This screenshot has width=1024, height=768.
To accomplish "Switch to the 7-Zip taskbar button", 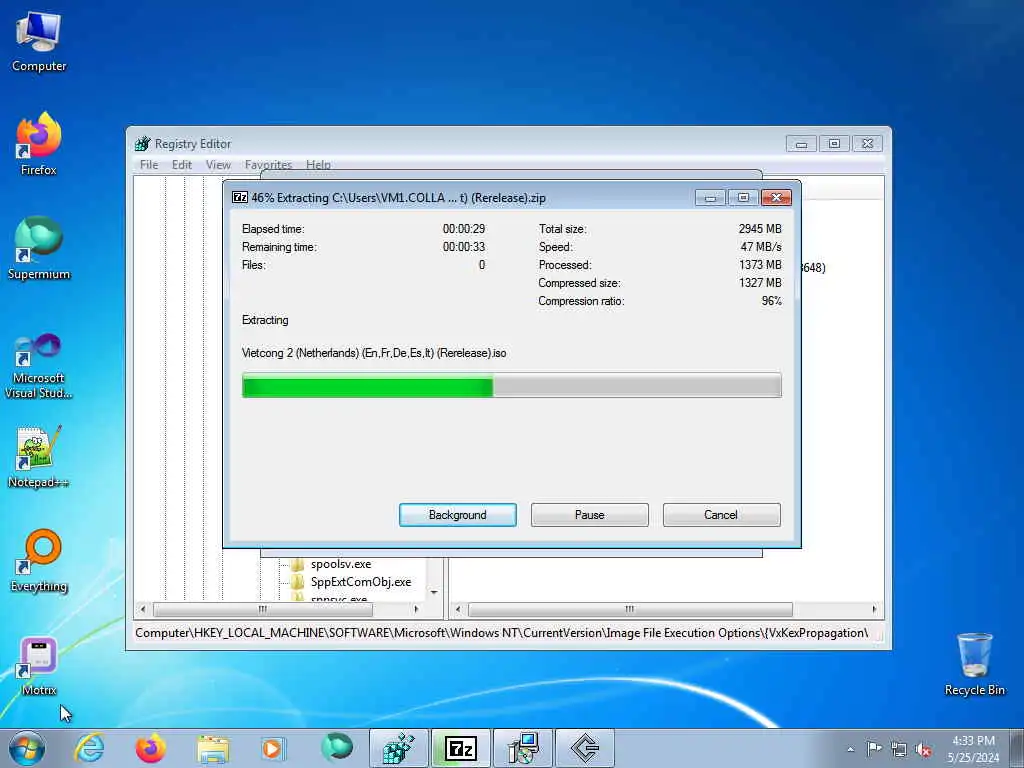I will 460,748.
